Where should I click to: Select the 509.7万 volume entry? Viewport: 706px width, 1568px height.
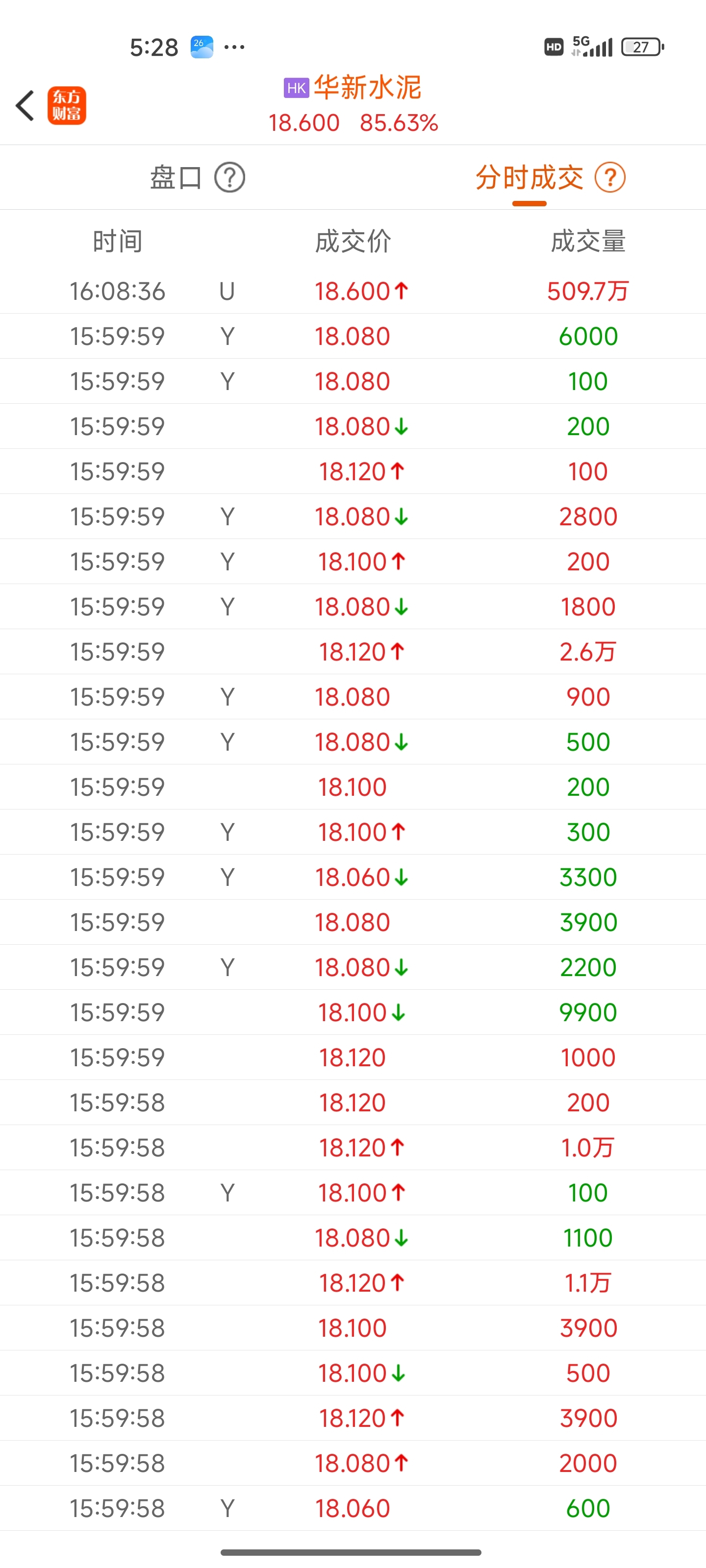588,291
